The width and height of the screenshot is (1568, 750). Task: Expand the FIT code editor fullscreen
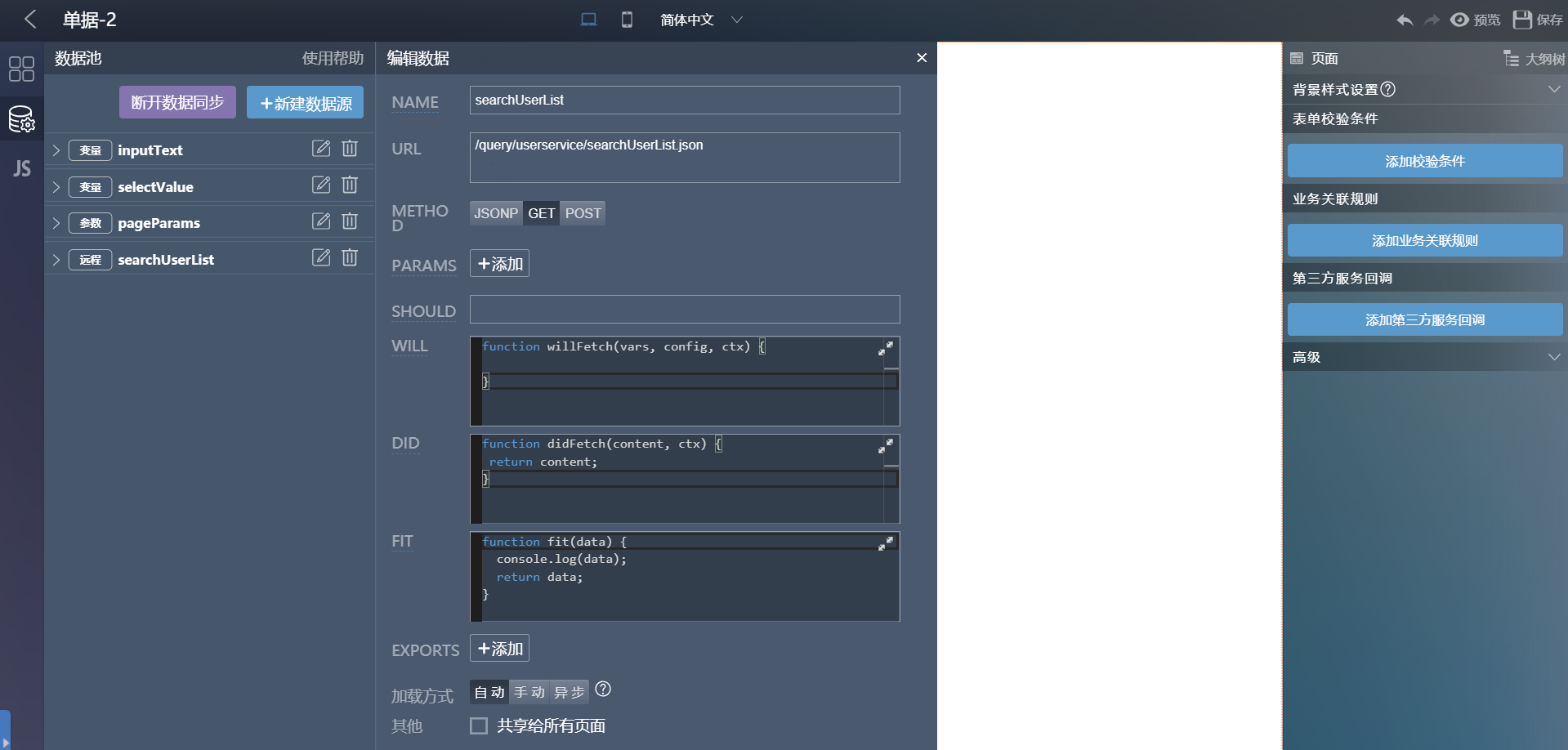tap(886, 543)
